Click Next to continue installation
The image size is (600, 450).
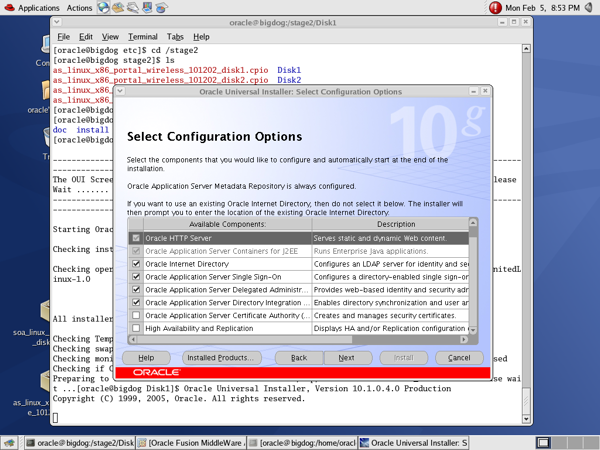348,358
